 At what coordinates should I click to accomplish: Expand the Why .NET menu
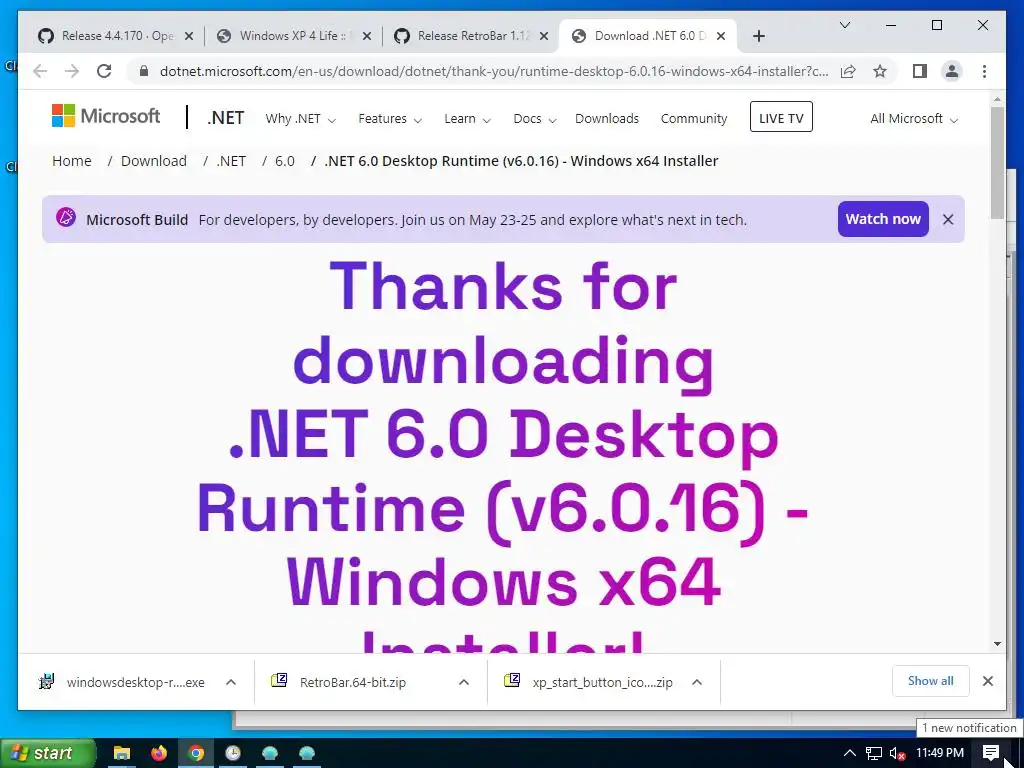pyautogui.click(x=300, y=119)
